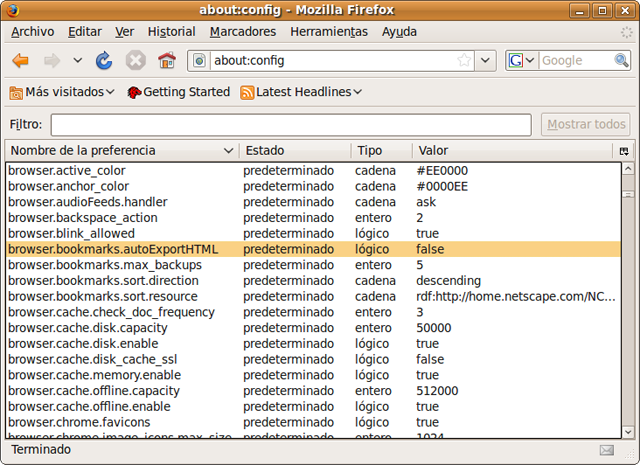The height and width of the screenshot is (465, 640).
Task: Expand the address bar URL dropdown
Action: click(x=486, y=61)
